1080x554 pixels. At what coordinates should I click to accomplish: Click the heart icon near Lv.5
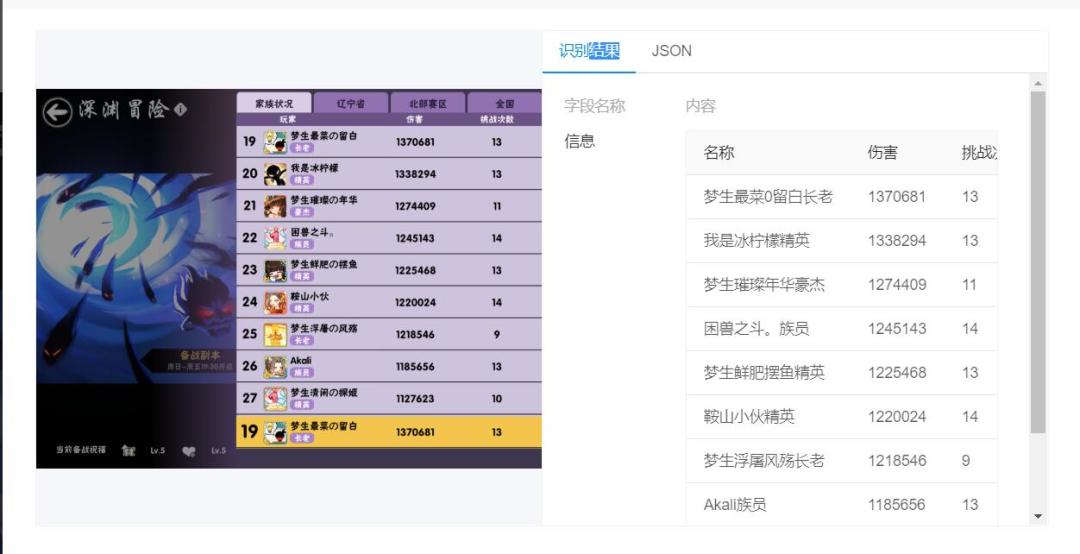coord(189,451)
